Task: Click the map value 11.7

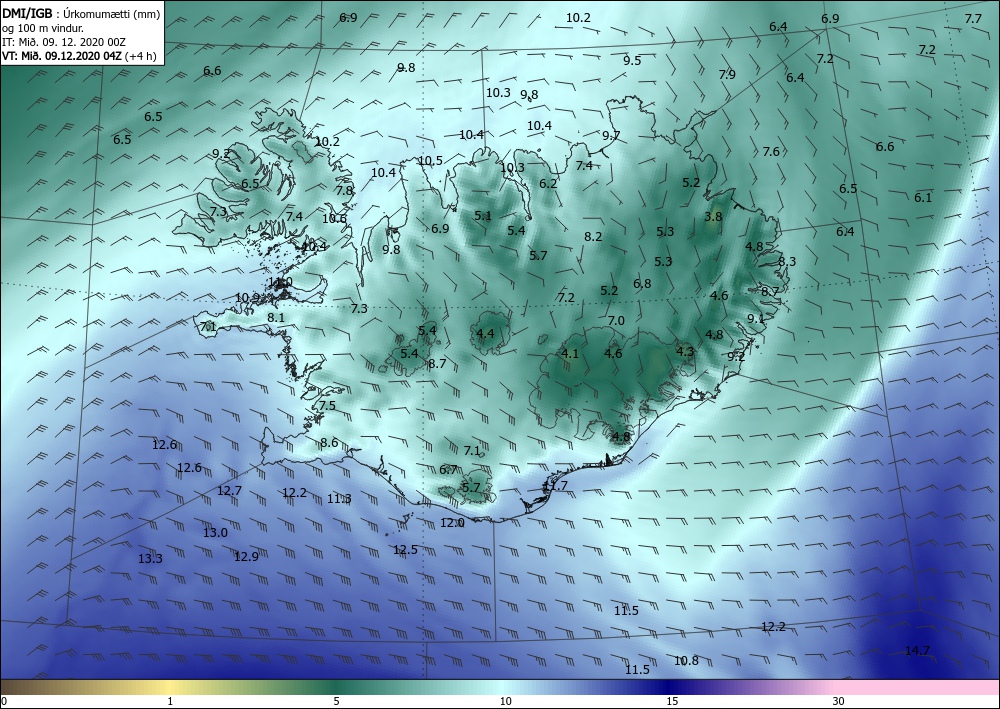Action: click(555, 486)
